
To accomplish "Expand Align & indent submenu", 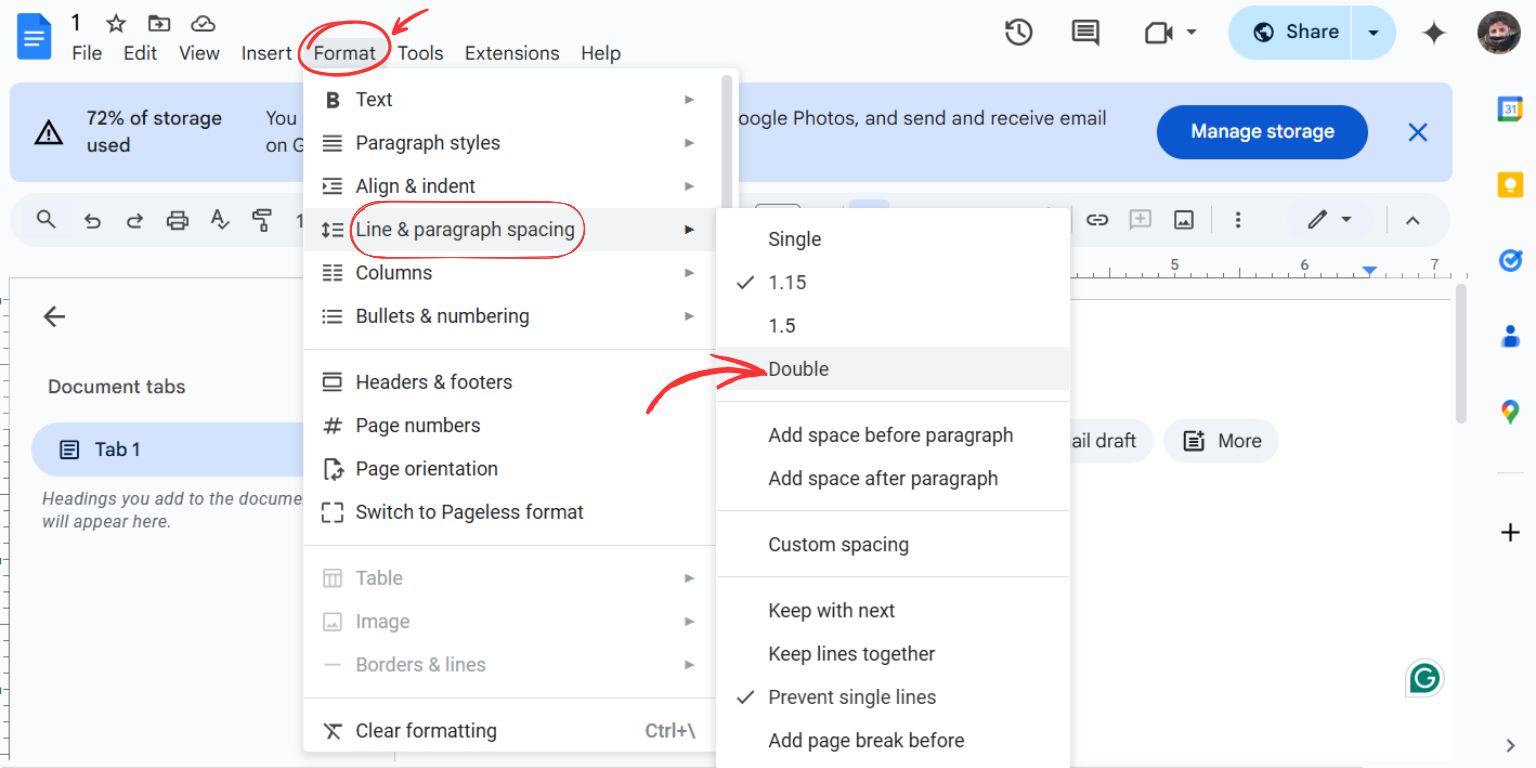I will 511,186.
